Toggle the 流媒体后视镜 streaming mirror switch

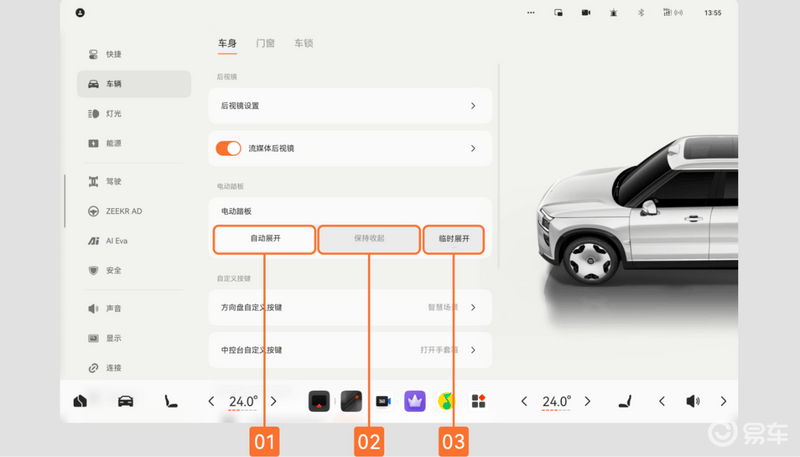pyautogui.click(x=229, y=148)
